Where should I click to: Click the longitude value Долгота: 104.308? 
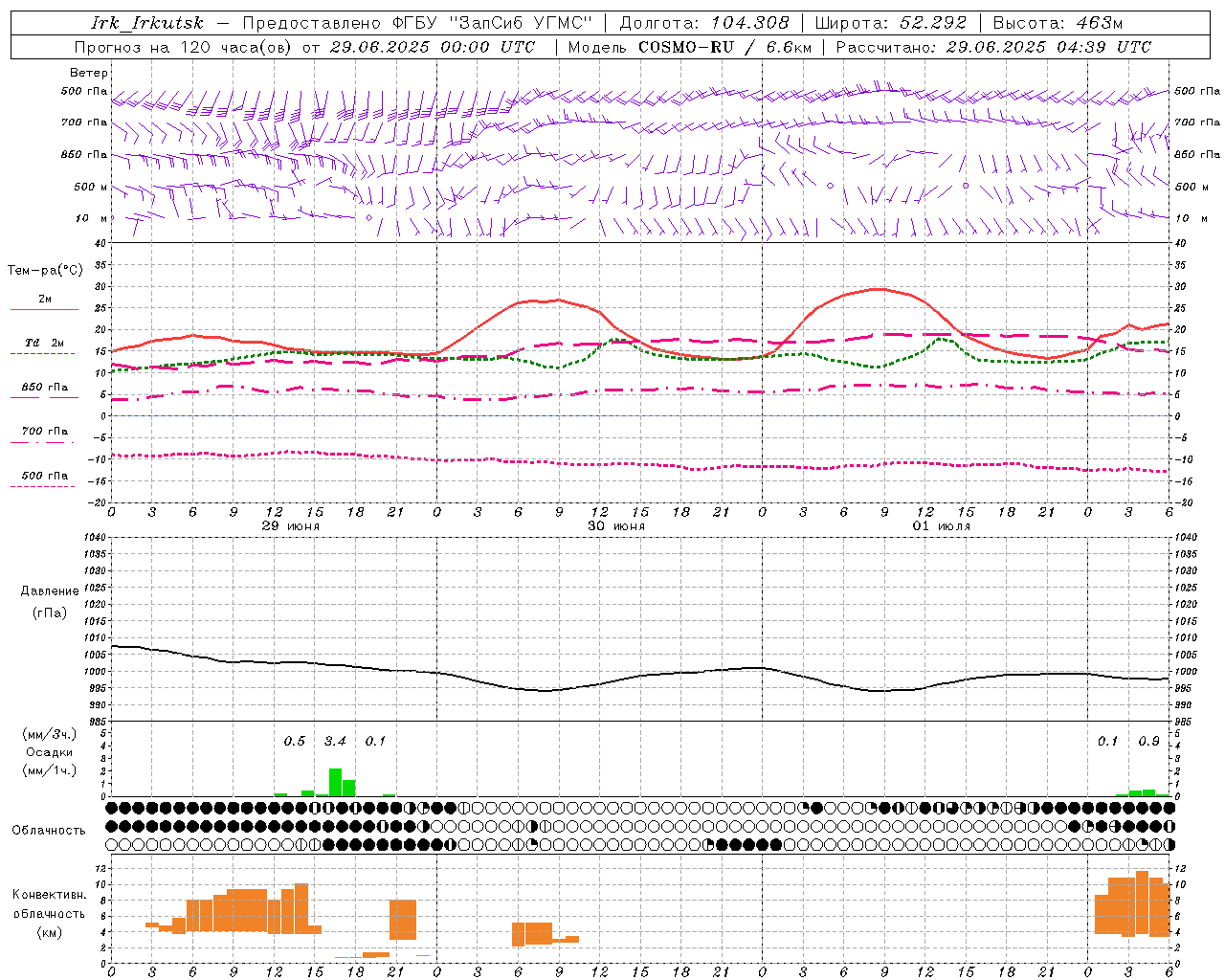click(704, 23)
